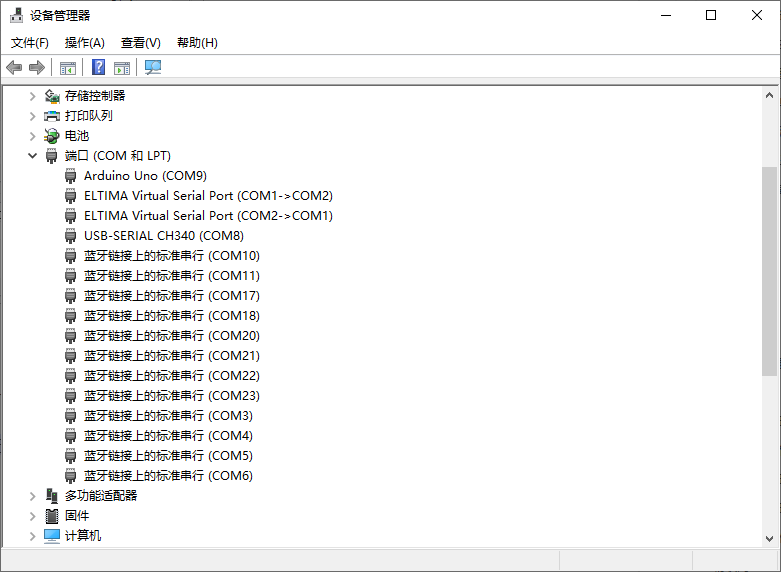
Task: Select Bluetooth serial port (COM21) text
Action: [x=172, y=356]
